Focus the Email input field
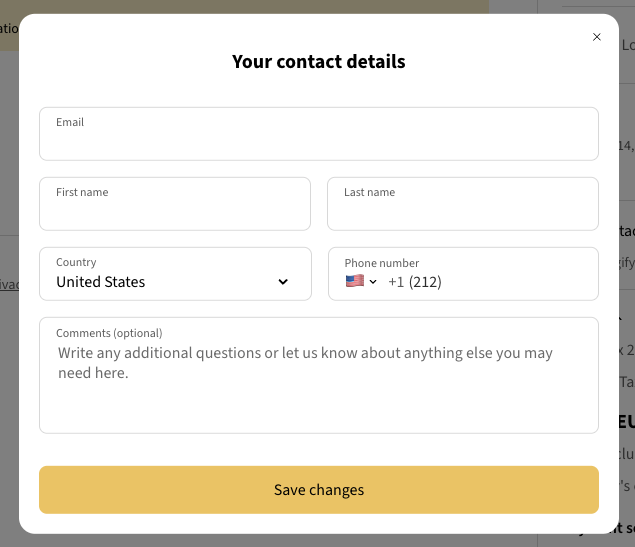 pyautogui.click(x=318, y=142)
